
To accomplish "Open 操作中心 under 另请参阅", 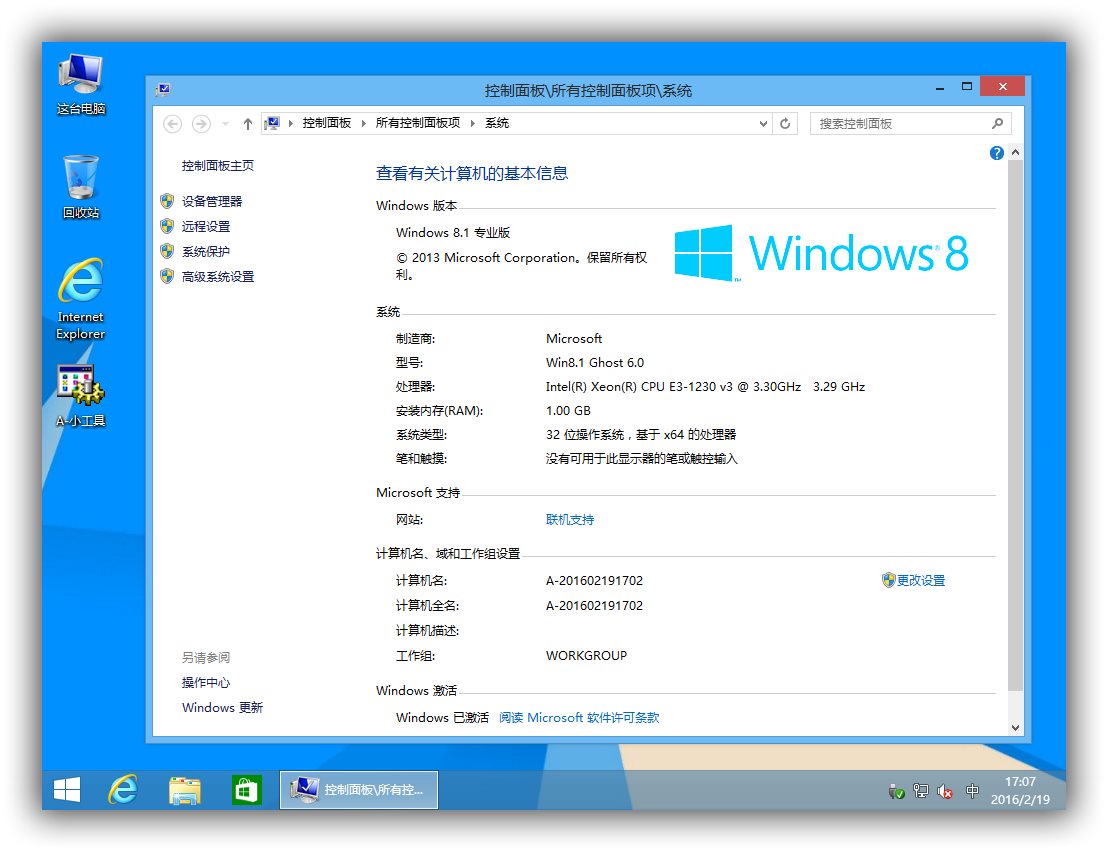I will [x=206, y=682].
